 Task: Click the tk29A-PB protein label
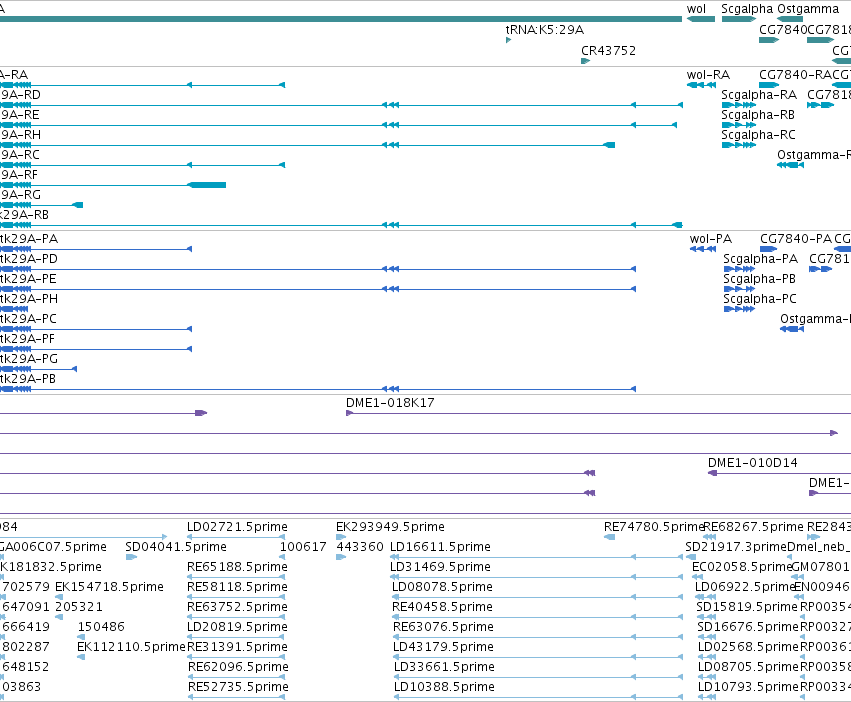pyautogui.click(x=28, y=380)
